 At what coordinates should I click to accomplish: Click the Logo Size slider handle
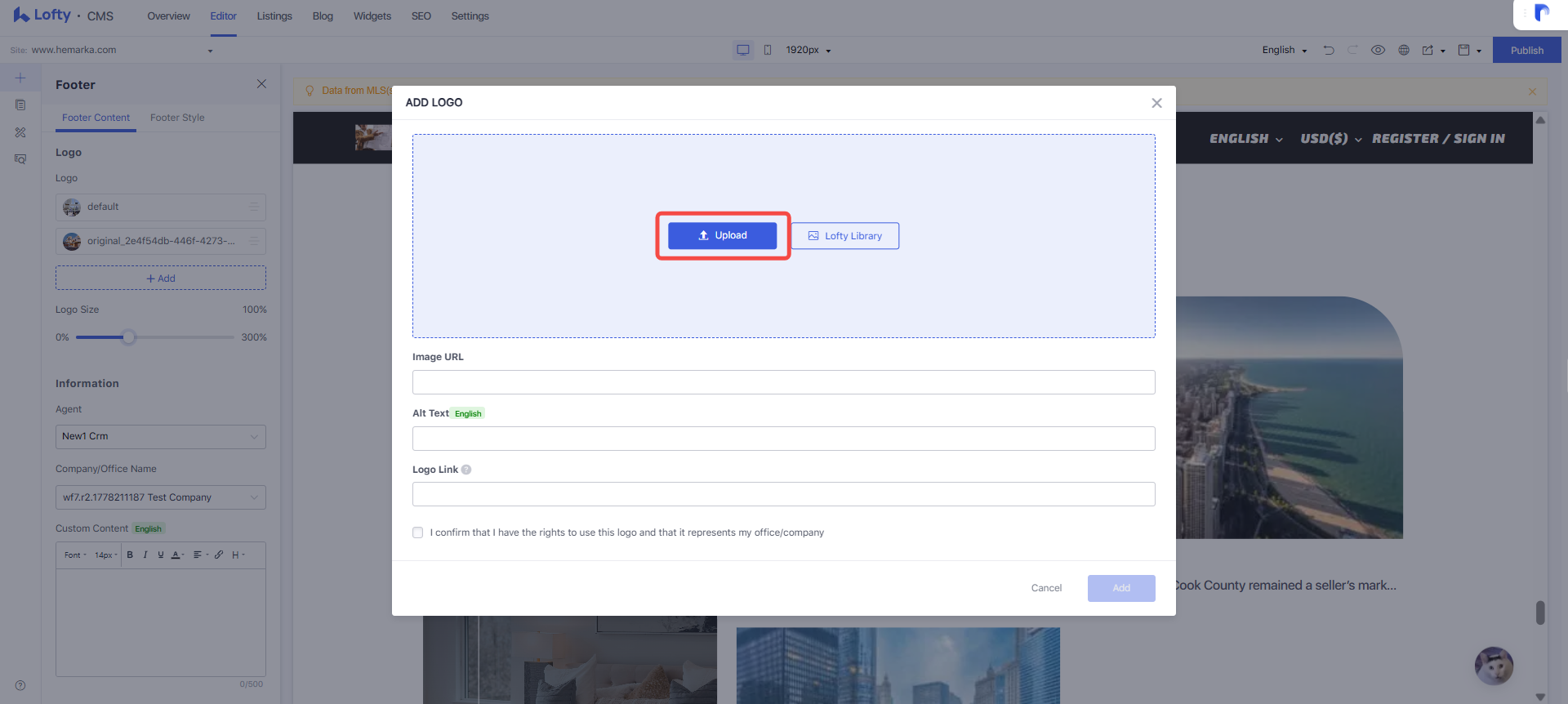point(128,337)
